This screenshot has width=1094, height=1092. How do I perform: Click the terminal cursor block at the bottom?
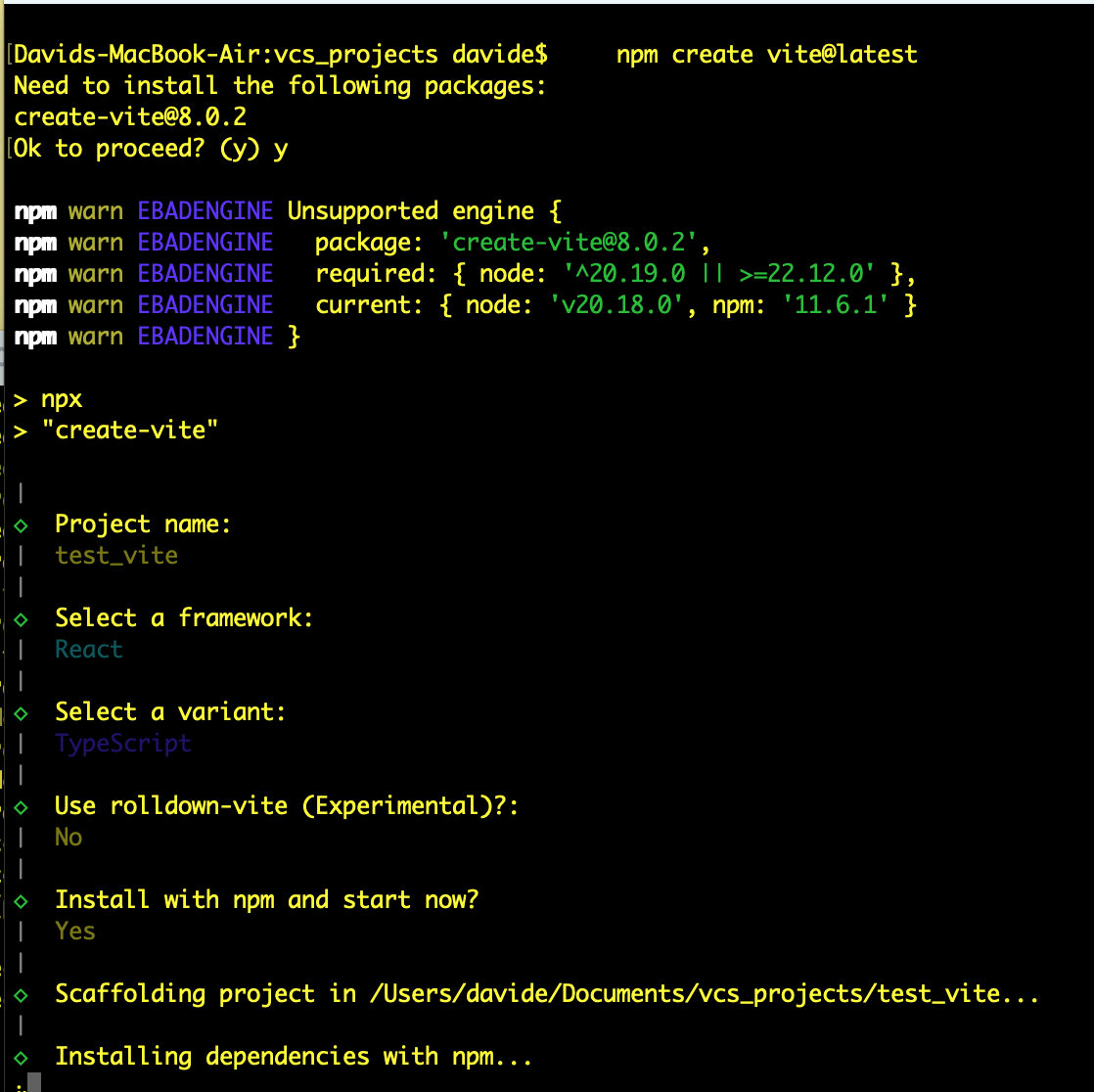click(x=34, y=1082)
